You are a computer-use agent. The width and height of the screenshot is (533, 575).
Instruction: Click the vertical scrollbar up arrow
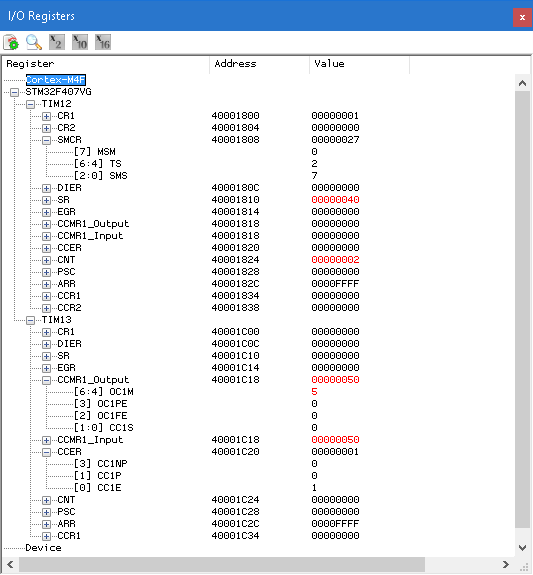pyautogui.click(x=522, y=83)
